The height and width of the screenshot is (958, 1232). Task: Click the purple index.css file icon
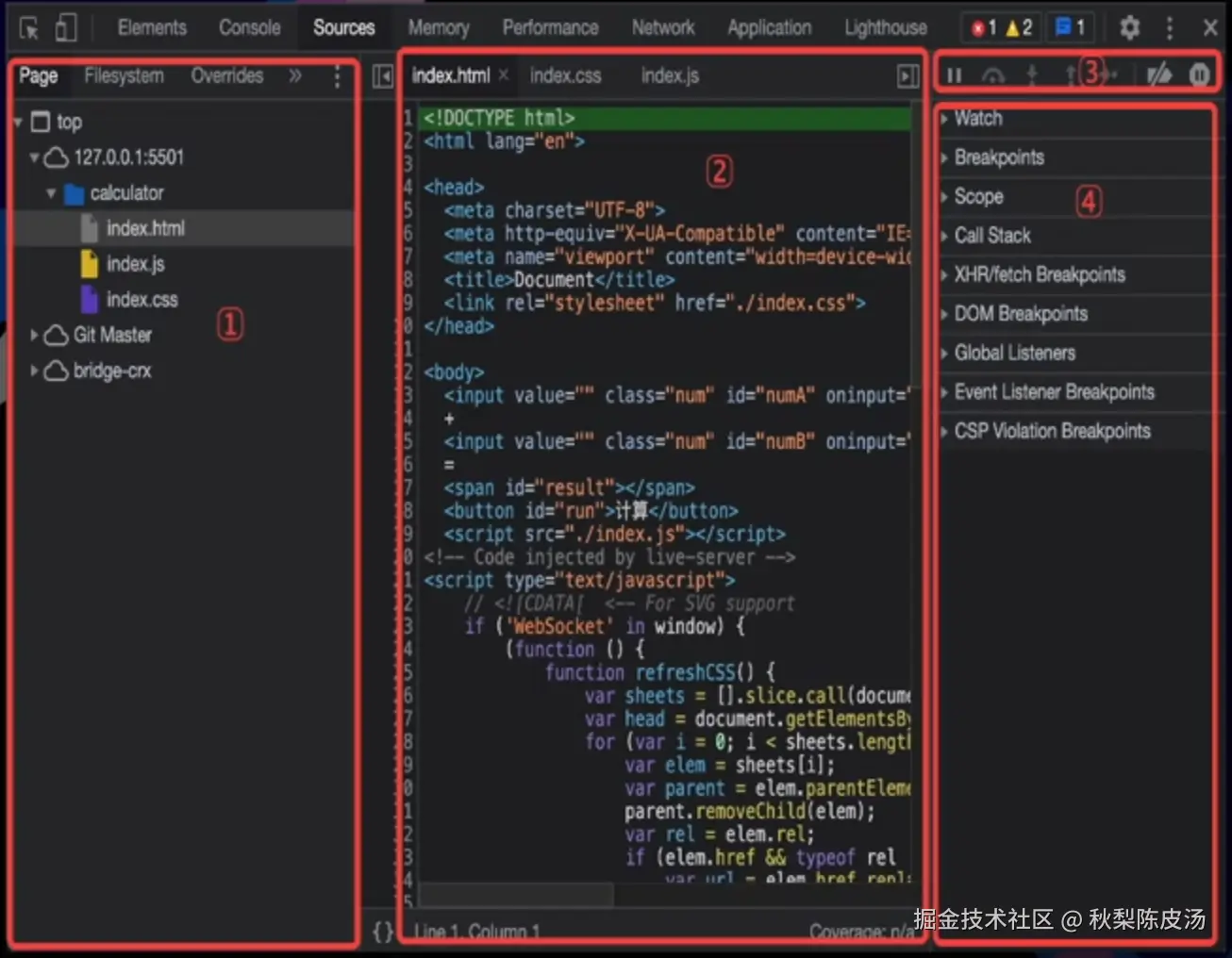point(90,300)
